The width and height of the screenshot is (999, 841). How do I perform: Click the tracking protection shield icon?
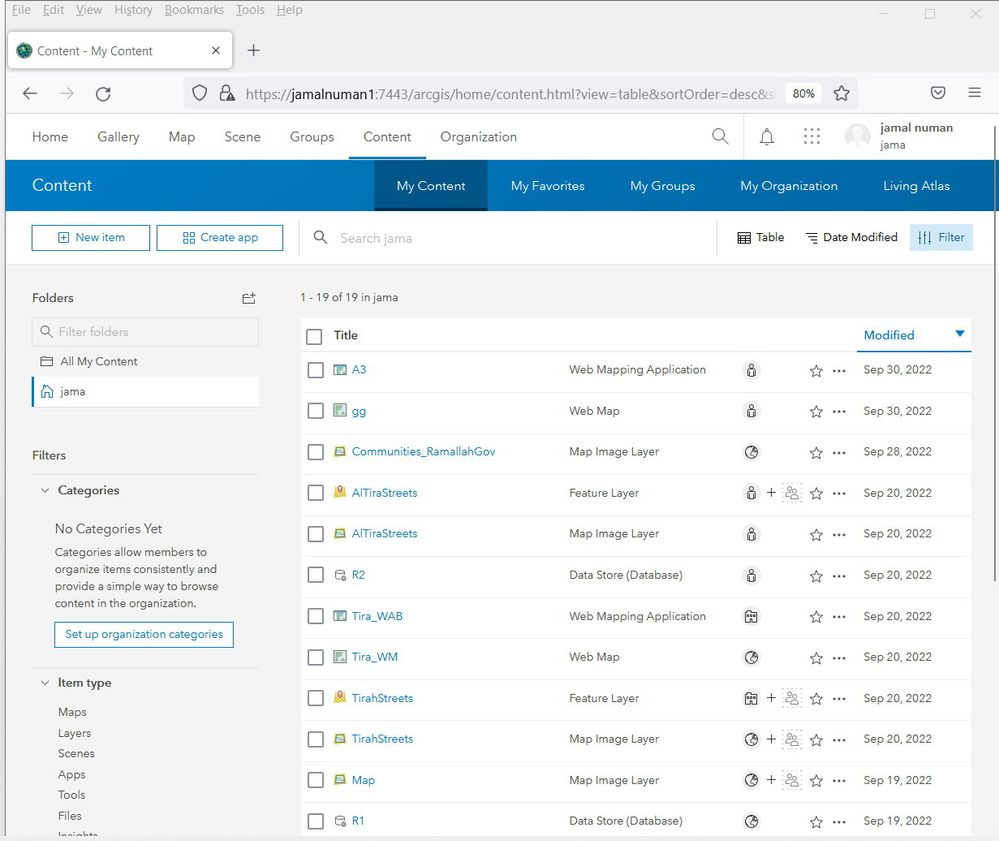click(x=199, y=93)
